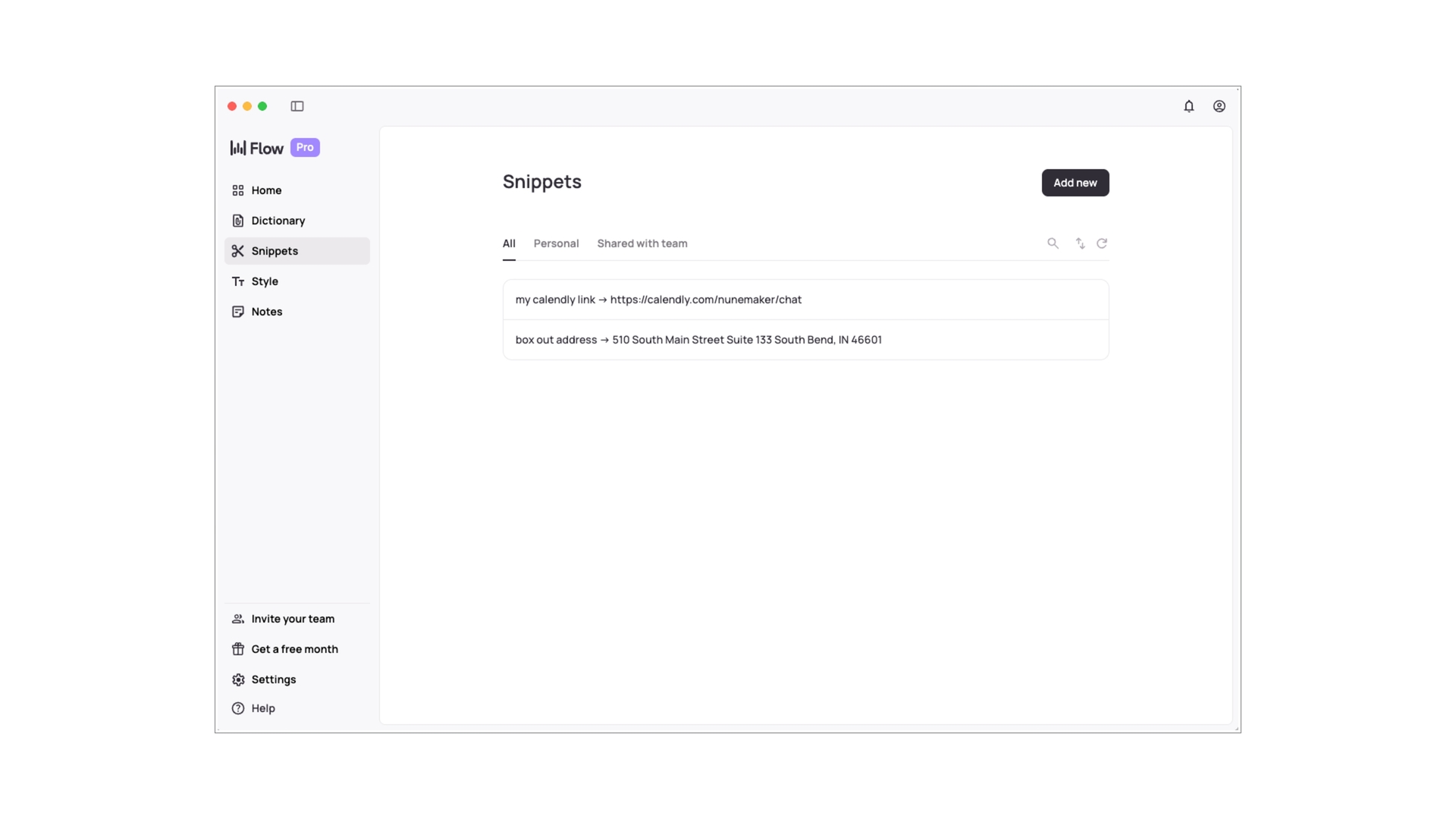Viewport: 1456px width, 819px height.
Task: Open the Notes section
Action: 267,312
